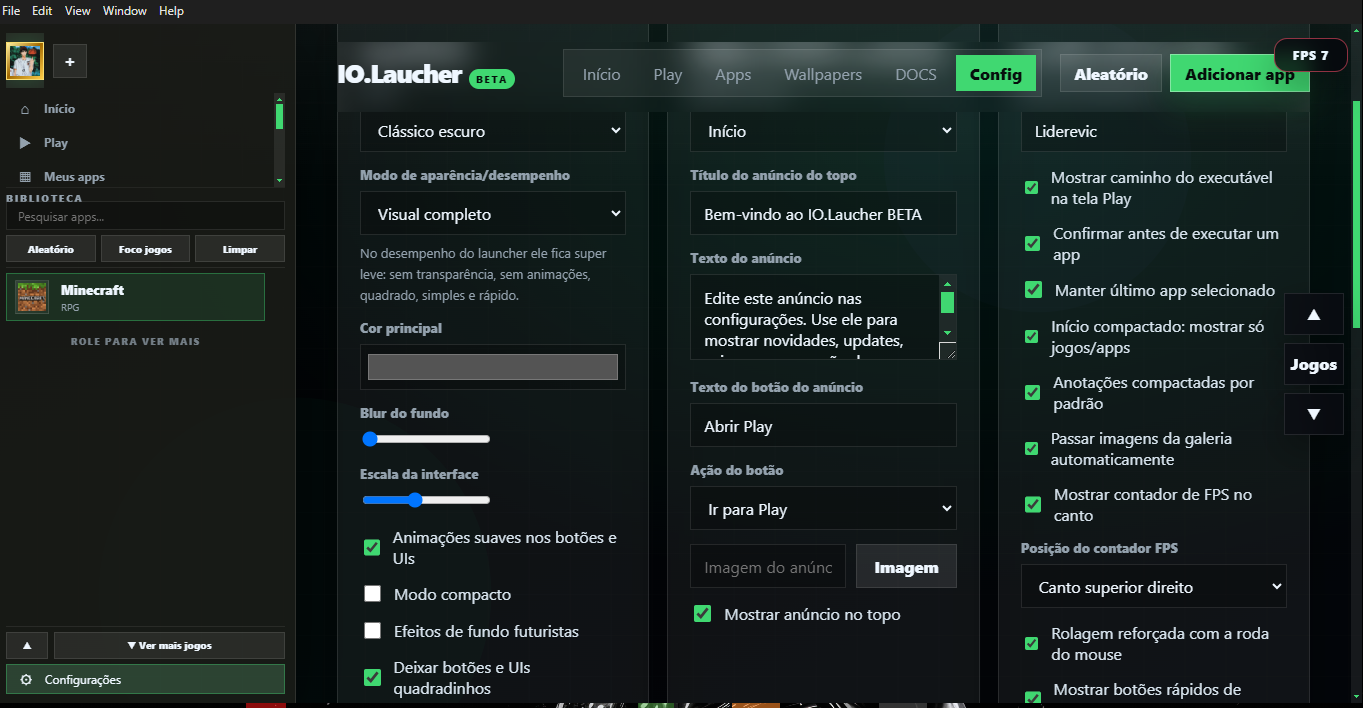Disable Mostrar contador de FPS no canto
Image resolution: width=1363 pixels, height=708 pixels.
point(1033,505)
